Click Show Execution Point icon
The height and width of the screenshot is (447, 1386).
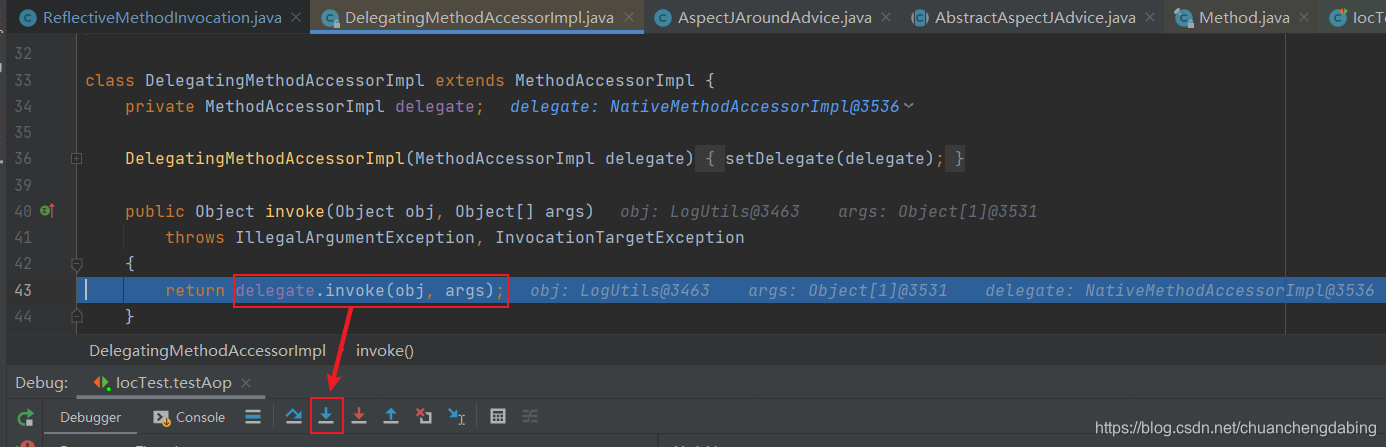[x=254, y=417]
